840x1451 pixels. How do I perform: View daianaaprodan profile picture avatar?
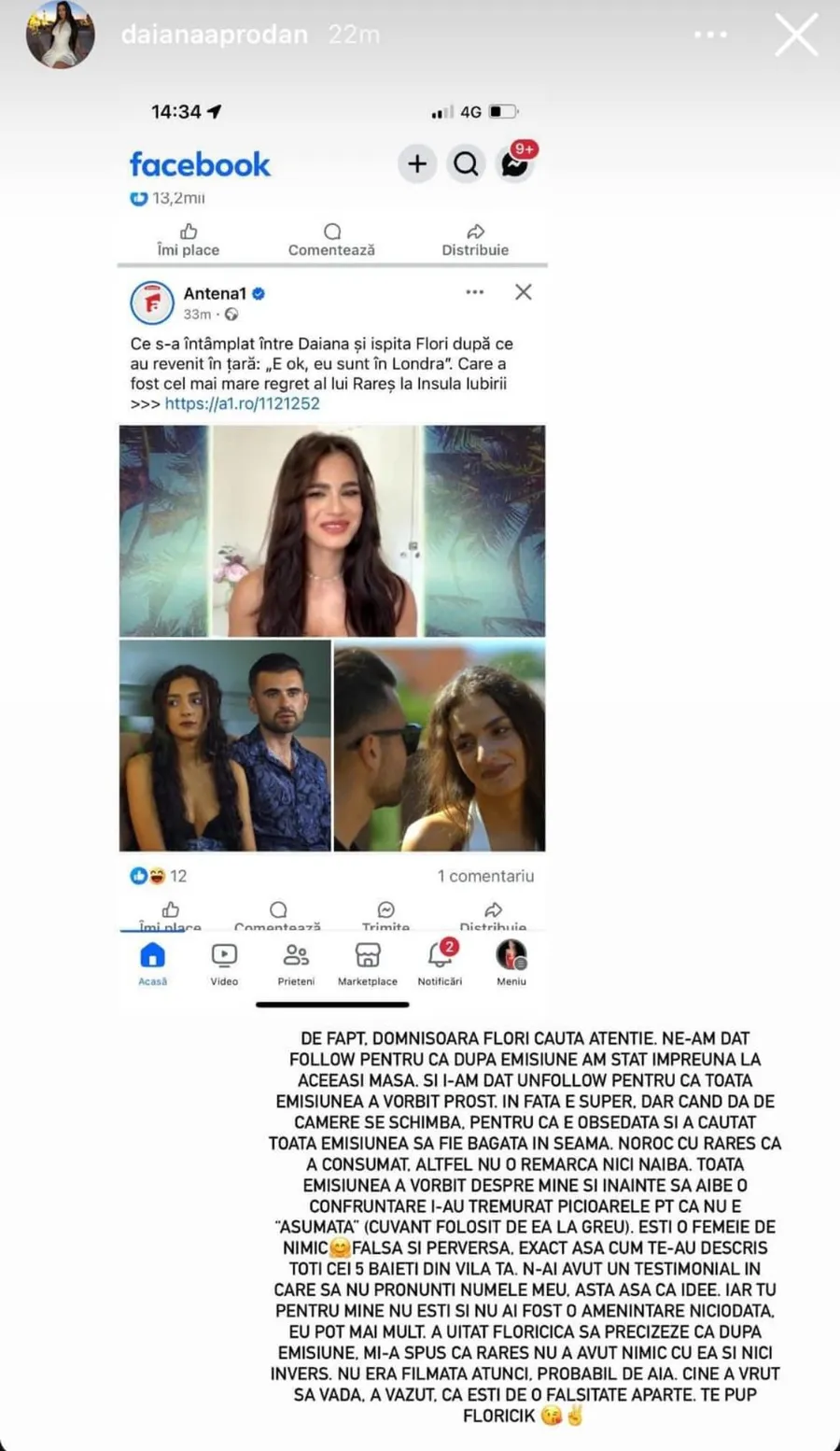point(61,35)
